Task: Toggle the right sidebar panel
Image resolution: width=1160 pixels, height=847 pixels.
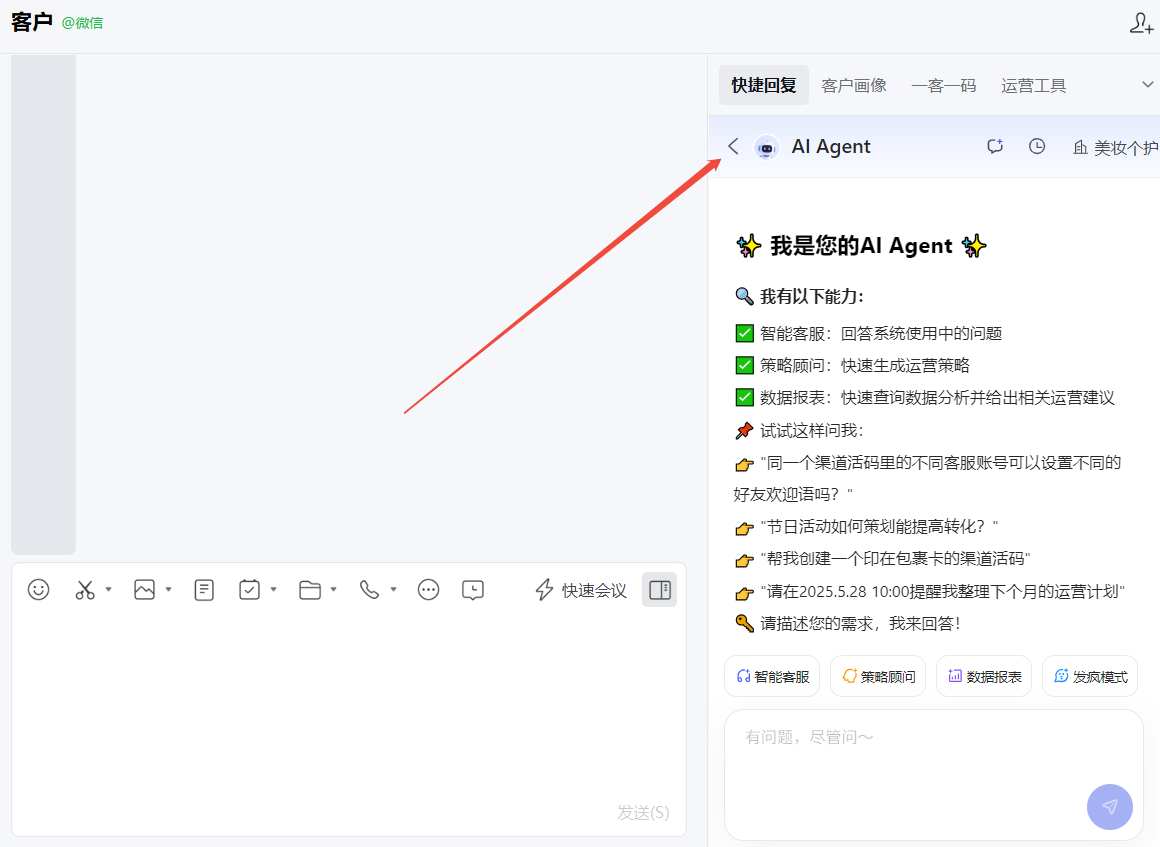Action: pyautogui.click(x=659, y=590)
